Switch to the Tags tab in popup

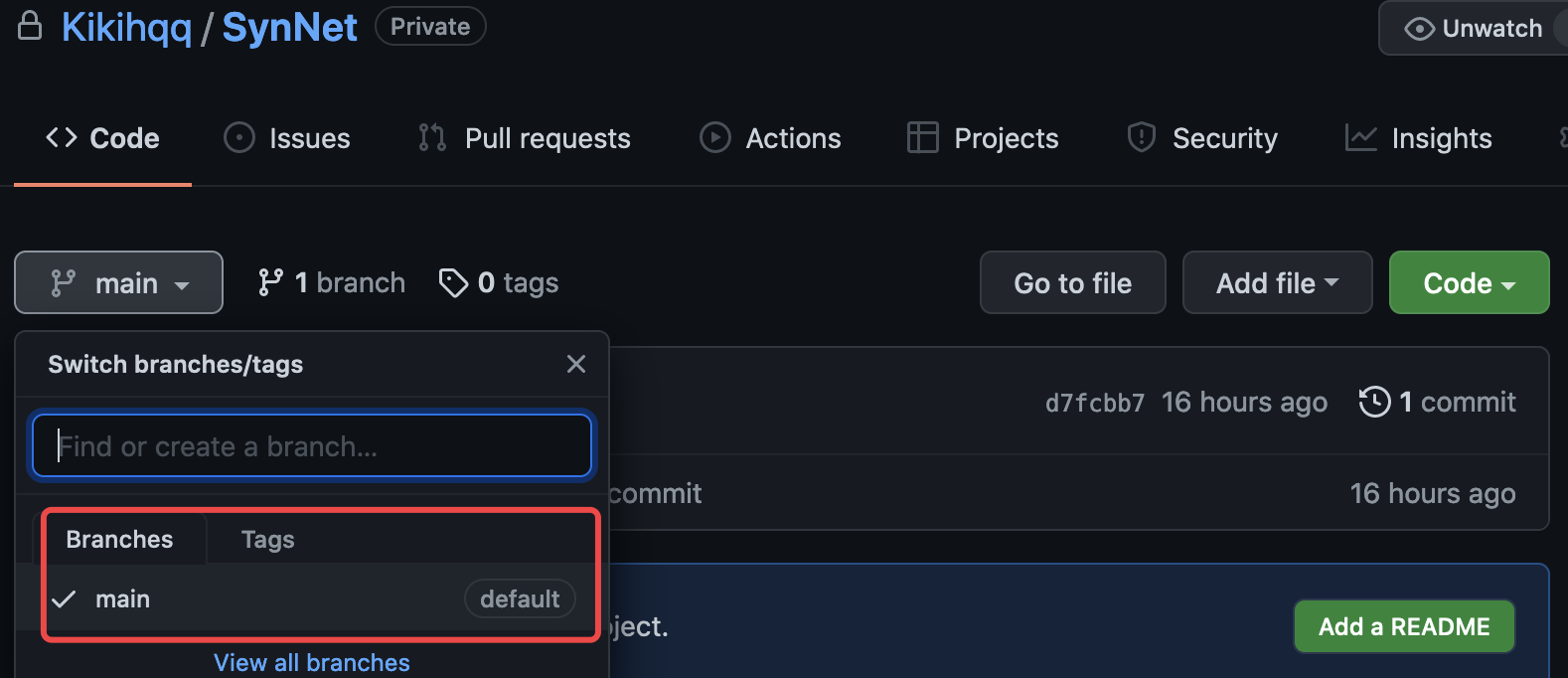coord(268,539)
